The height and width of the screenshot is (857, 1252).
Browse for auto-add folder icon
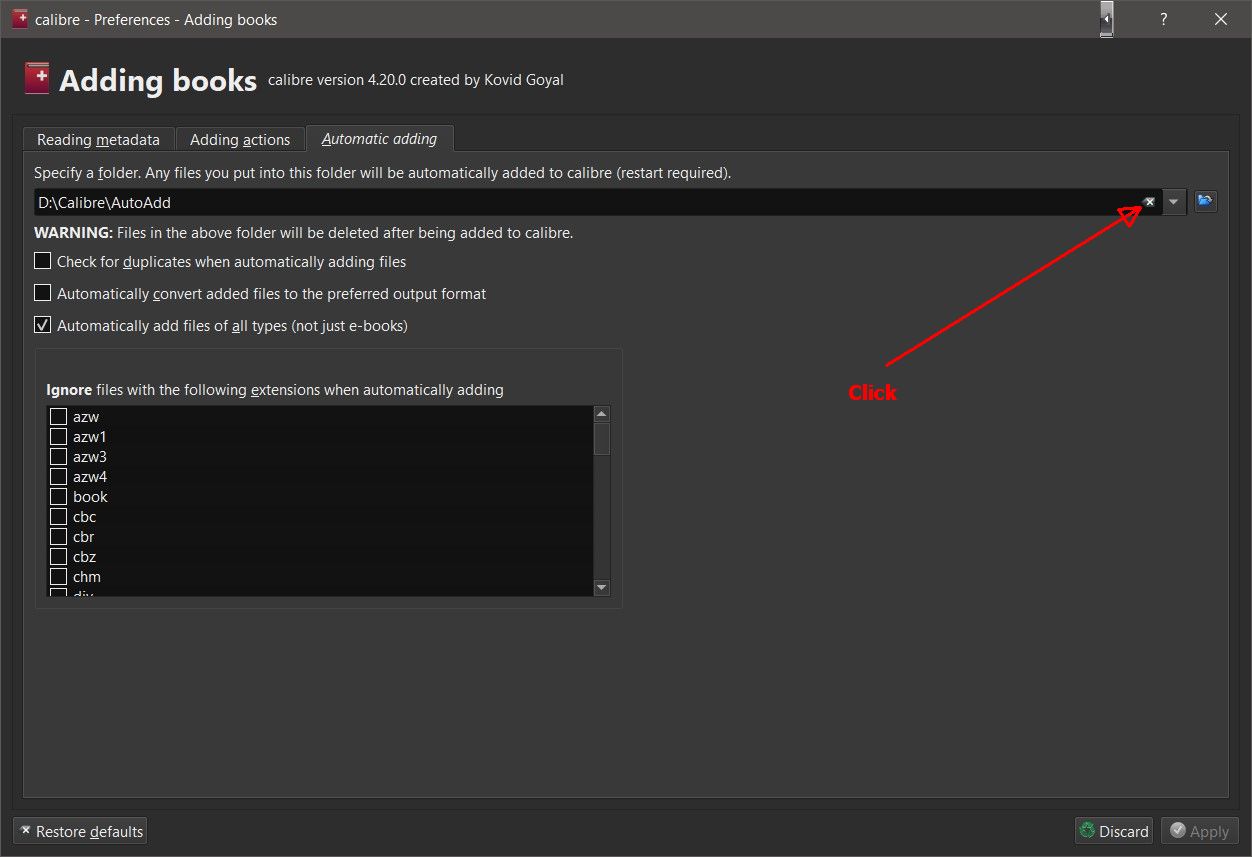(1206, 201)
